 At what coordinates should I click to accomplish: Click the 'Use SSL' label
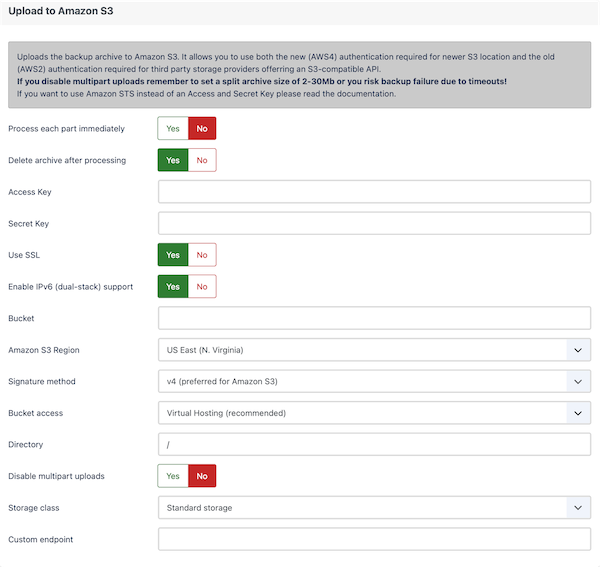24,255
